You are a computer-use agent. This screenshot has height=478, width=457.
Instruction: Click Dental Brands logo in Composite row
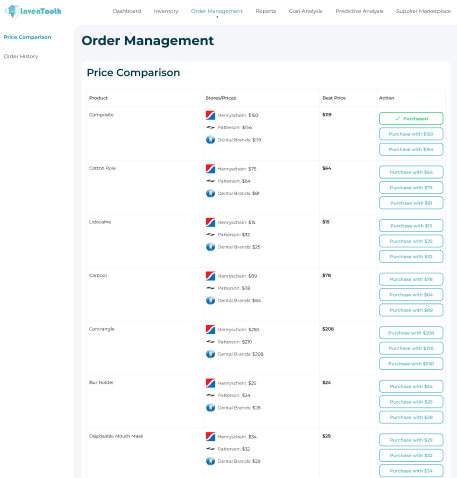tap(210, 140)
